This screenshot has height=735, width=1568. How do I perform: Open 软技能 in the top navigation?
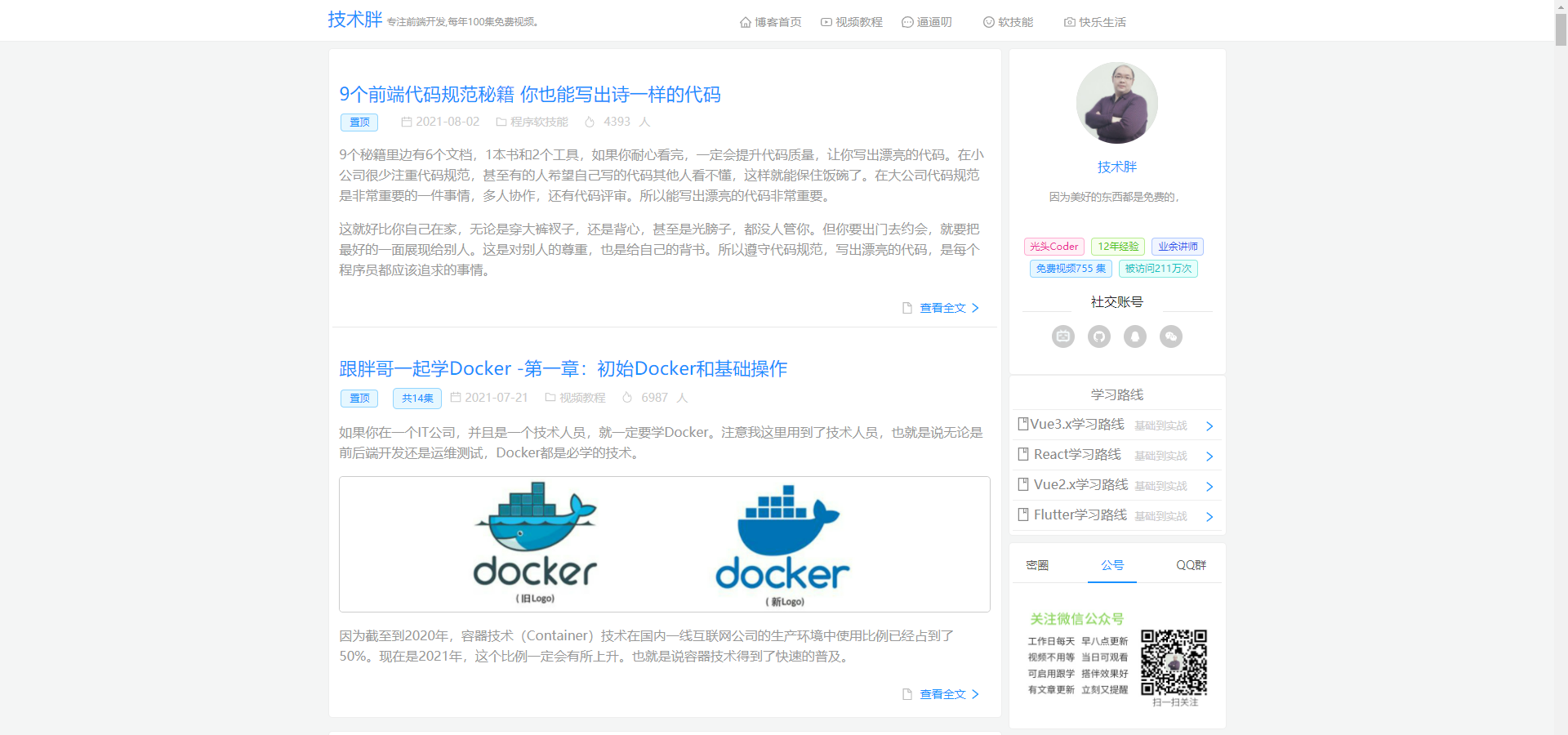[x=1008, y=22]
